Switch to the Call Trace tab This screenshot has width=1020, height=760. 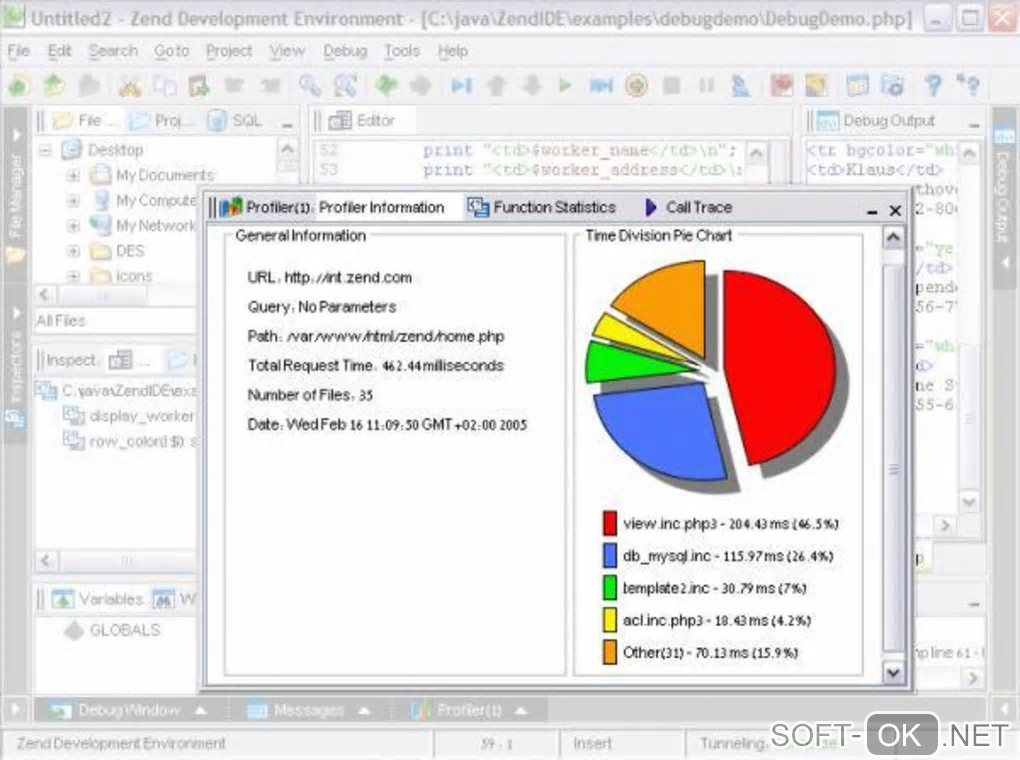point(689,208)
